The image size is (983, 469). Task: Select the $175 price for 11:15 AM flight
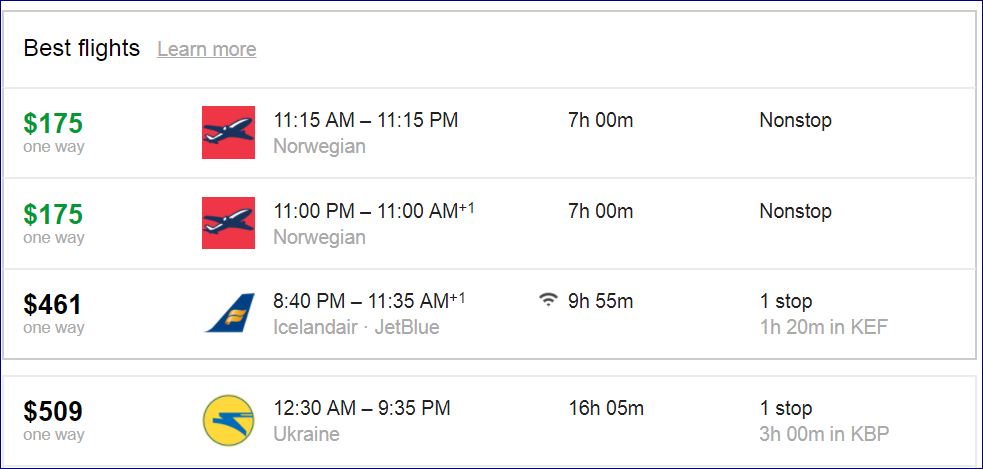(53, 123)
